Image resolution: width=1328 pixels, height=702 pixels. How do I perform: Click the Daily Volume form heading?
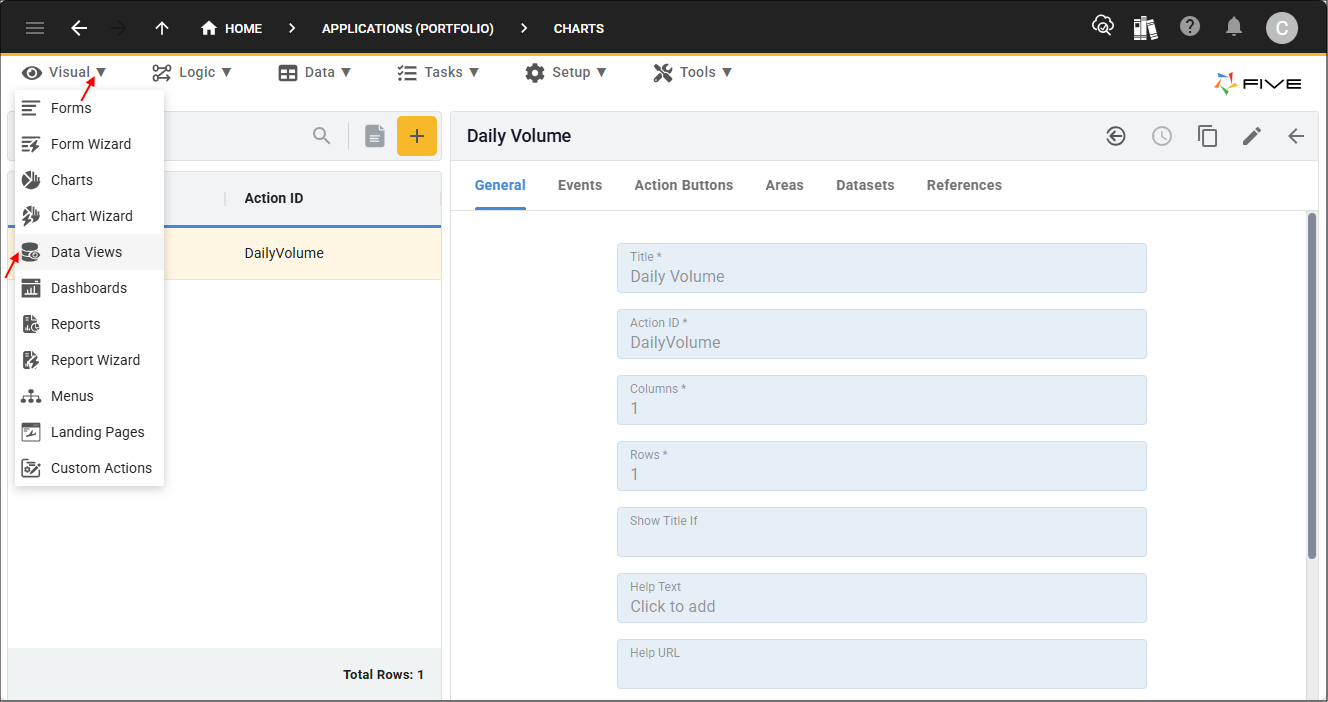519,136
